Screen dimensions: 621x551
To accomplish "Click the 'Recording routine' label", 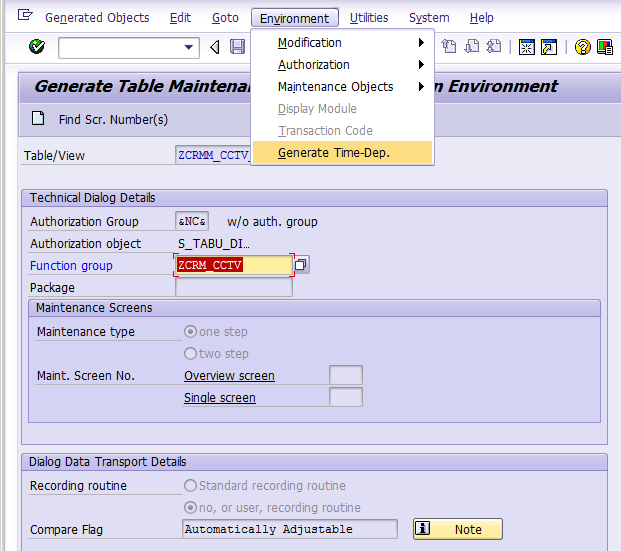I will pyautogui.click(x=78, y=486).
